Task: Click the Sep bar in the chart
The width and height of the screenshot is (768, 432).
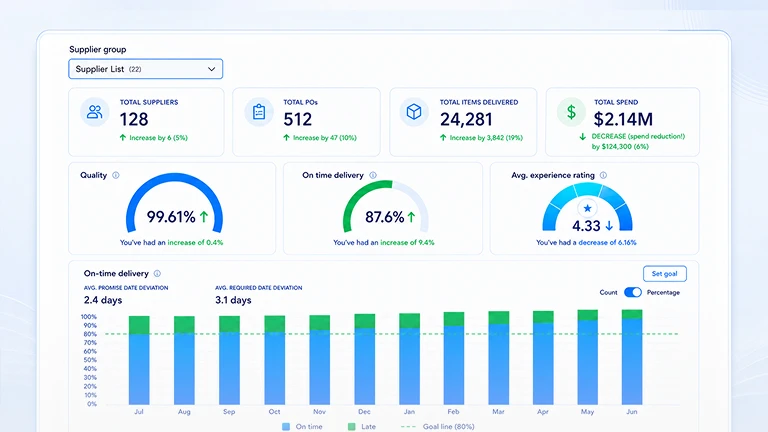Action: [229, 360]
